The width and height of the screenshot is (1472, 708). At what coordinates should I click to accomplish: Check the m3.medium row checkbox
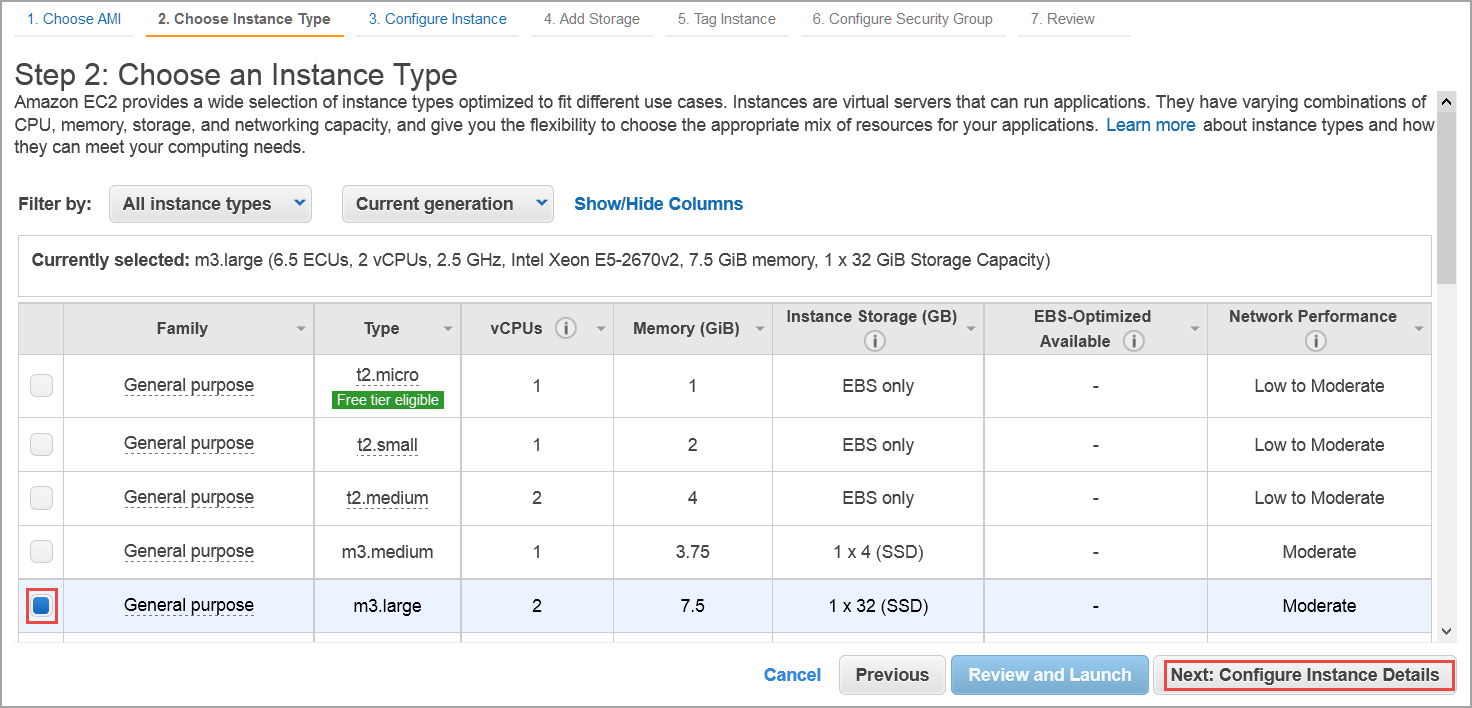[x=40, y=551]
